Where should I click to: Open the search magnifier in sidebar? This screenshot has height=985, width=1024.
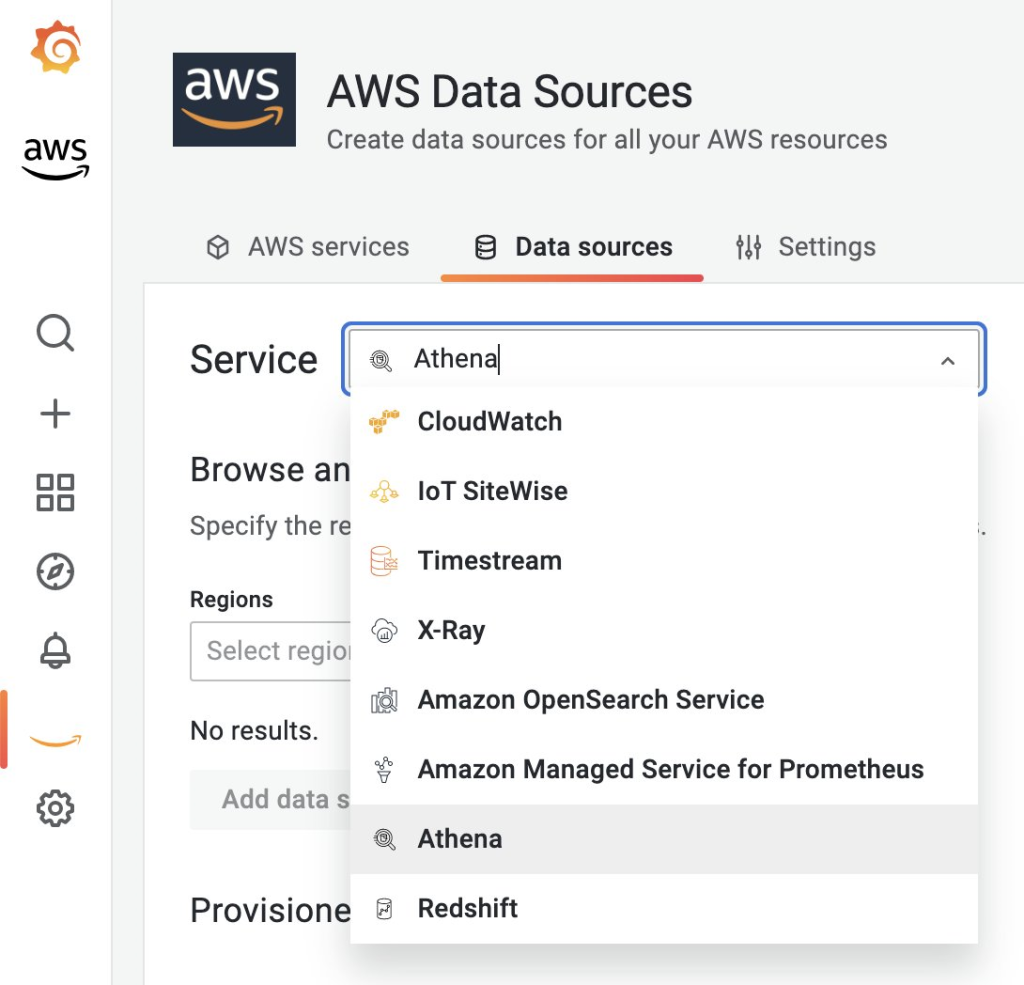tap(55, 333)
